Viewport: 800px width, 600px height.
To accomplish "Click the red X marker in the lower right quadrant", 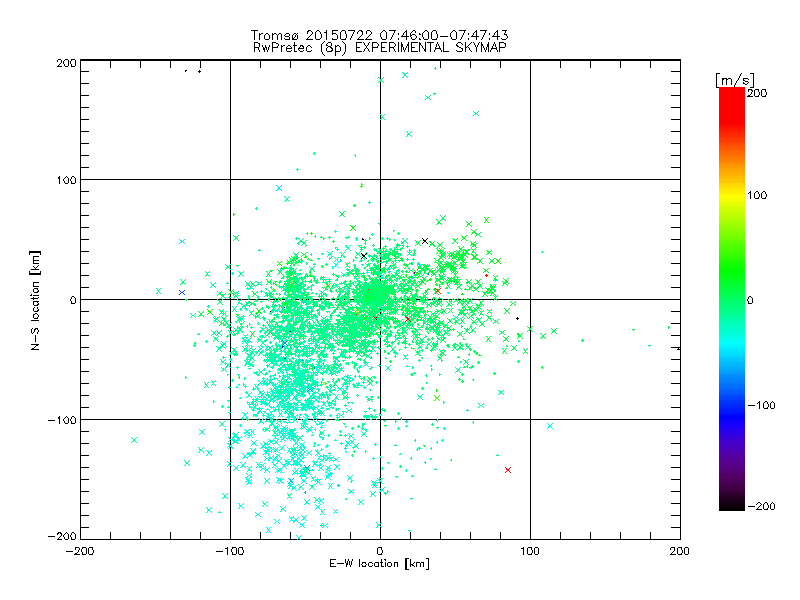I will point(508,470).
